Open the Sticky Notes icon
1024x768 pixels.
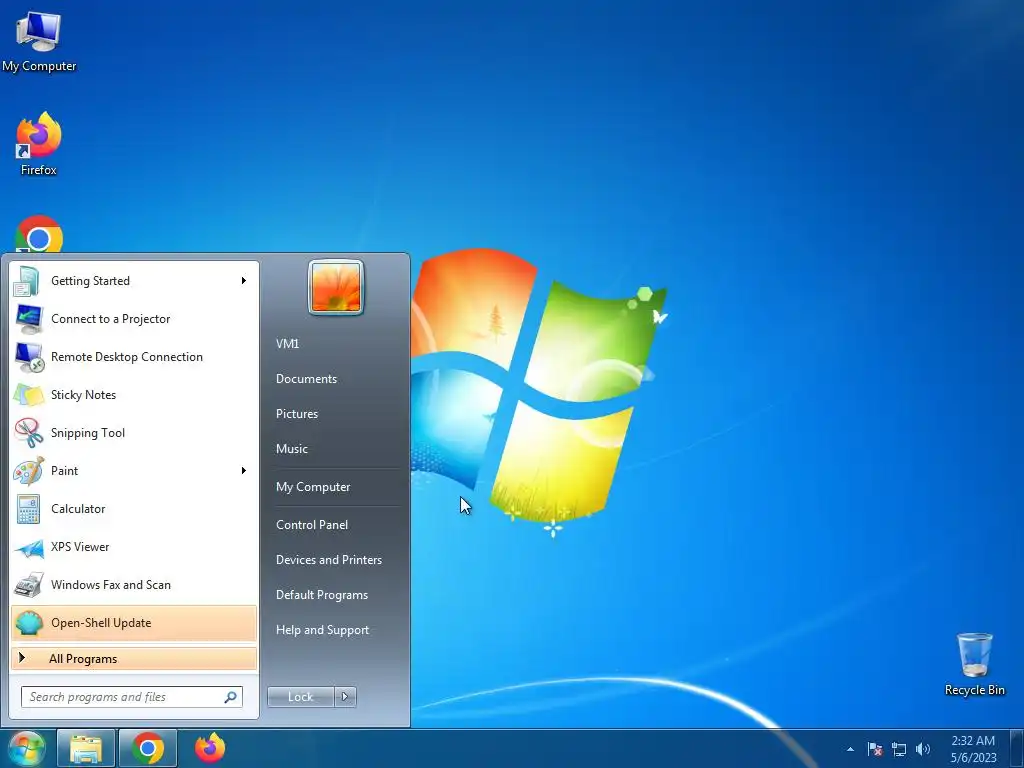28,394
